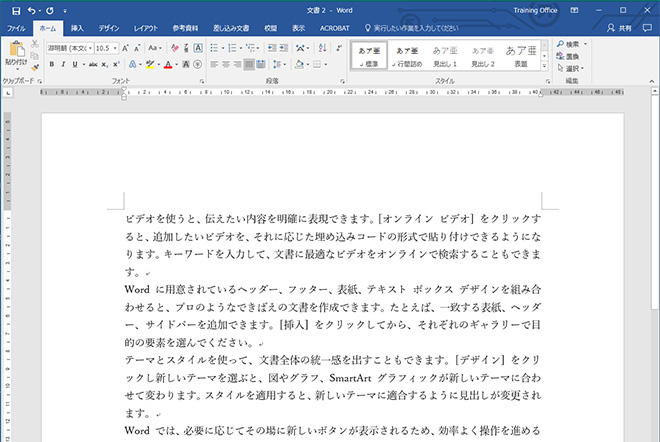Switch to the 挿入 tab
The width and height of the screenshot is (660, 442).
pos(77,29)
